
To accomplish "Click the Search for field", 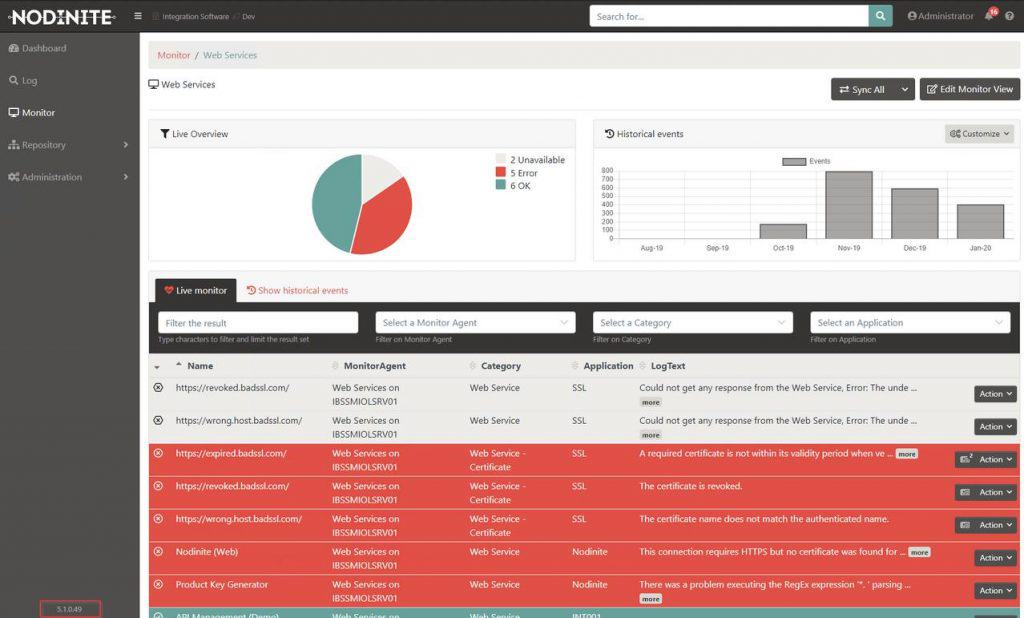I will (729, 16).
